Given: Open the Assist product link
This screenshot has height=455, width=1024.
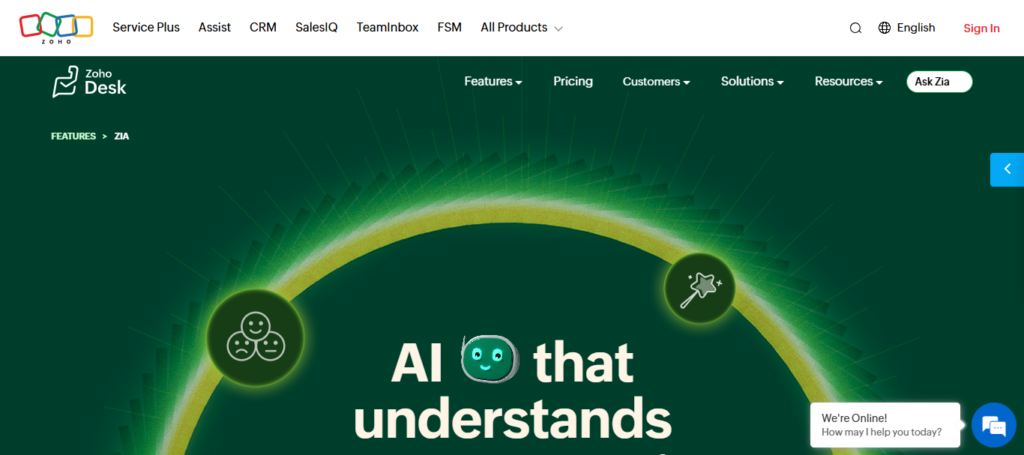Looking at the screenshot, I should (215, 27).
